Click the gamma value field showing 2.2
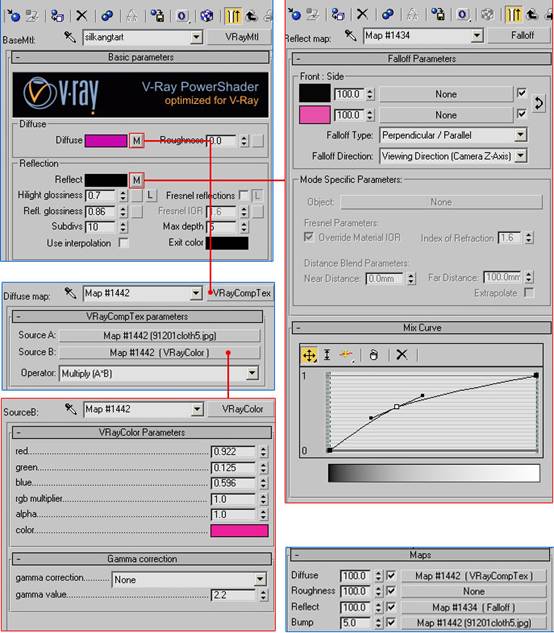 pyautogui.click(x=233, y=595)
